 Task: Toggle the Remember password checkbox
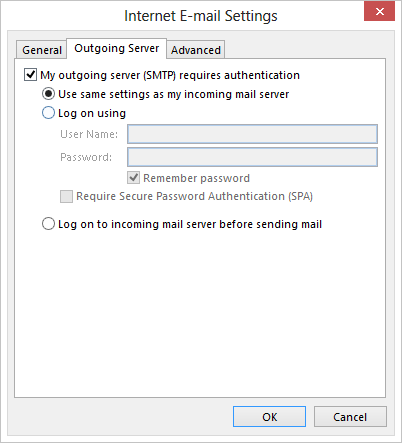click(133, 178)
